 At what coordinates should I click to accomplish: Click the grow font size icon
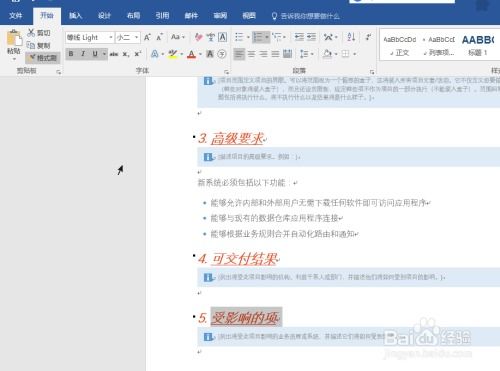pos(147,37)
